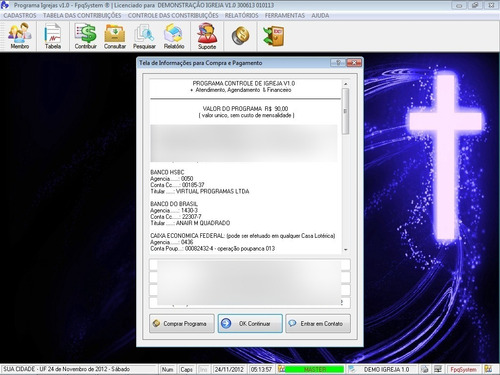
Task: Click the last icon after FpqSystem in status bar
Action: pyautogui.click(x=488, y=369)
